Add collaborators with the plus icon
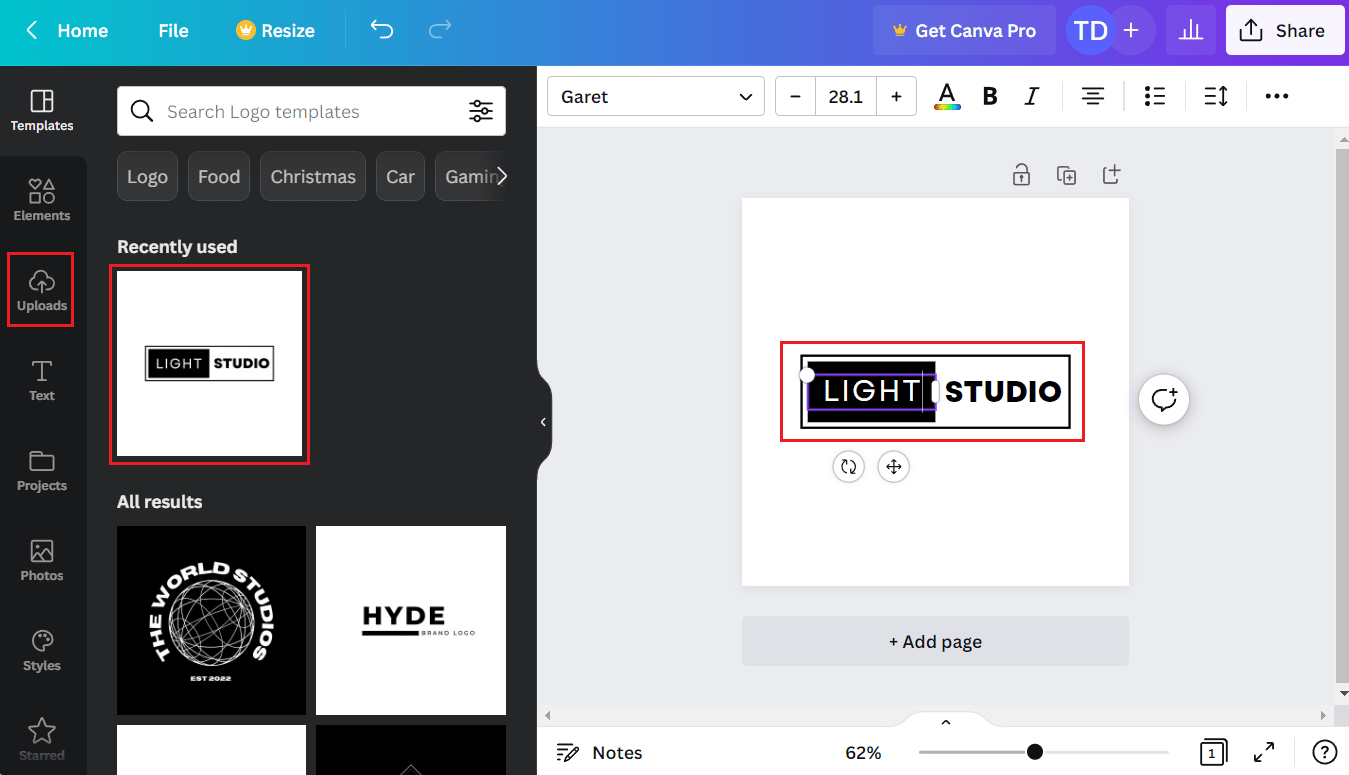Viewport: 1349px width, 775px height. click(x=1131, y=31)
